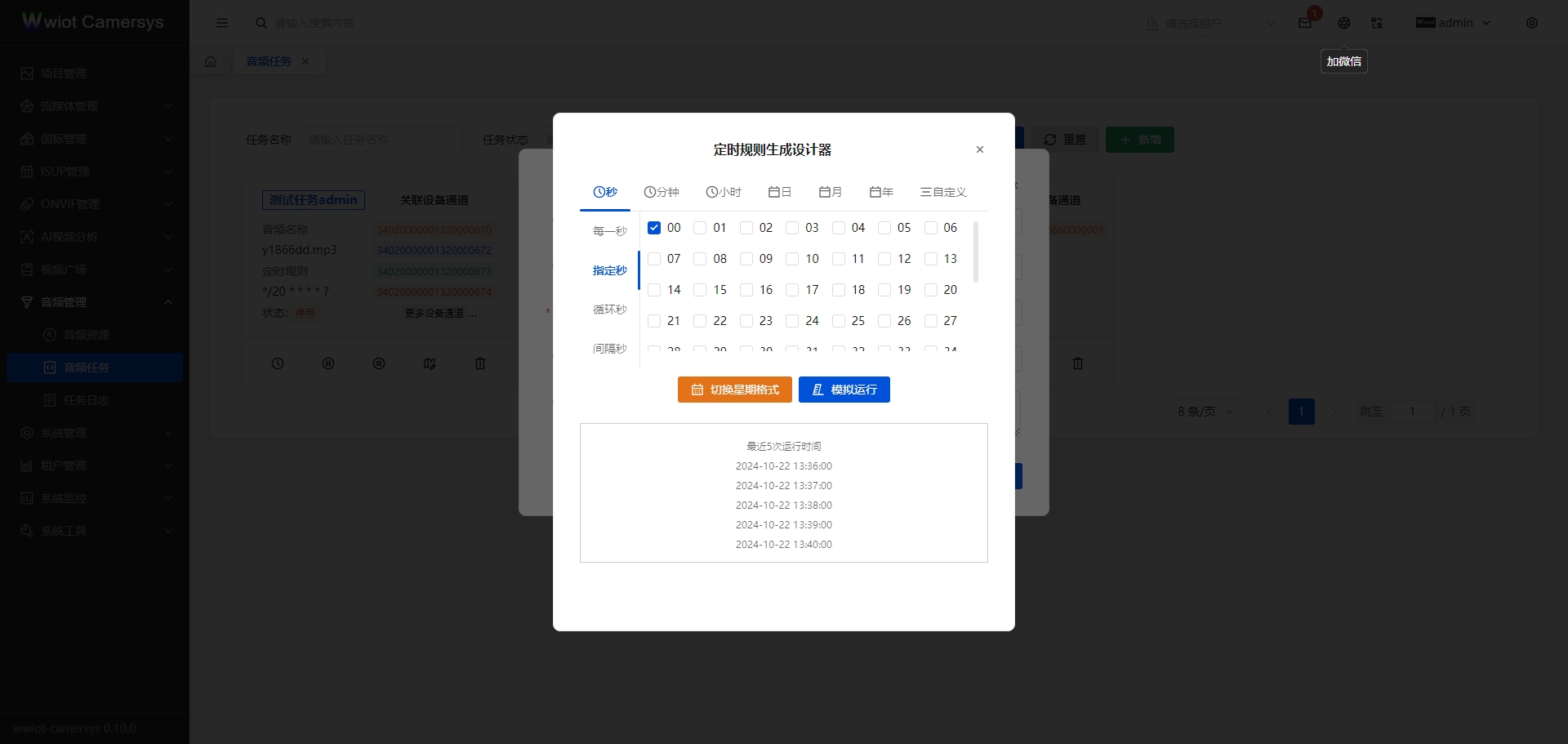Open the 请选择租户 tenant dropdown
The height and width of the screenshot is (744, 1568).
1210,23
